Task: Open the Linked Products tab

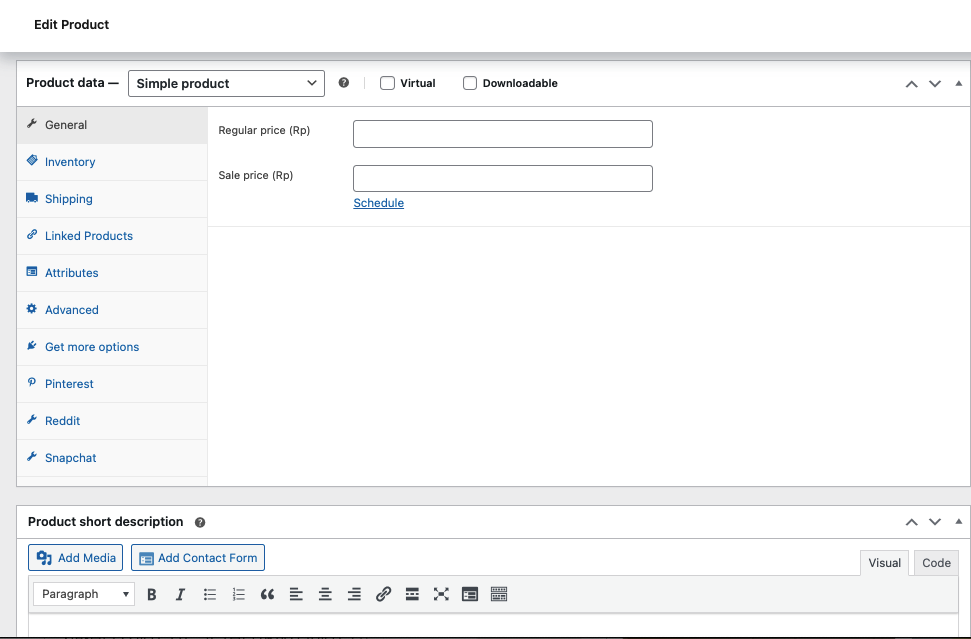Action: tap(112, 236)
